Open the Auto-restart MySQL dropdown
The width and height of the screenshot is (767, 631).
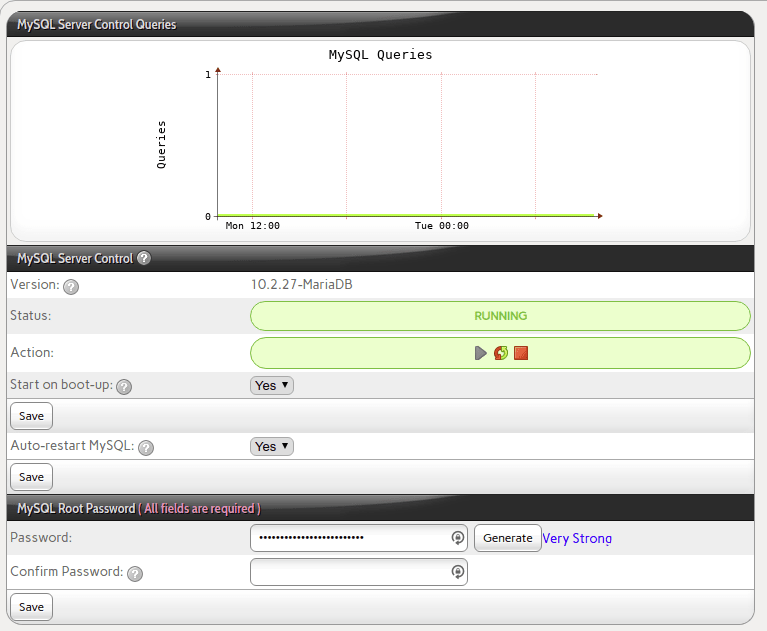point(272,447)
